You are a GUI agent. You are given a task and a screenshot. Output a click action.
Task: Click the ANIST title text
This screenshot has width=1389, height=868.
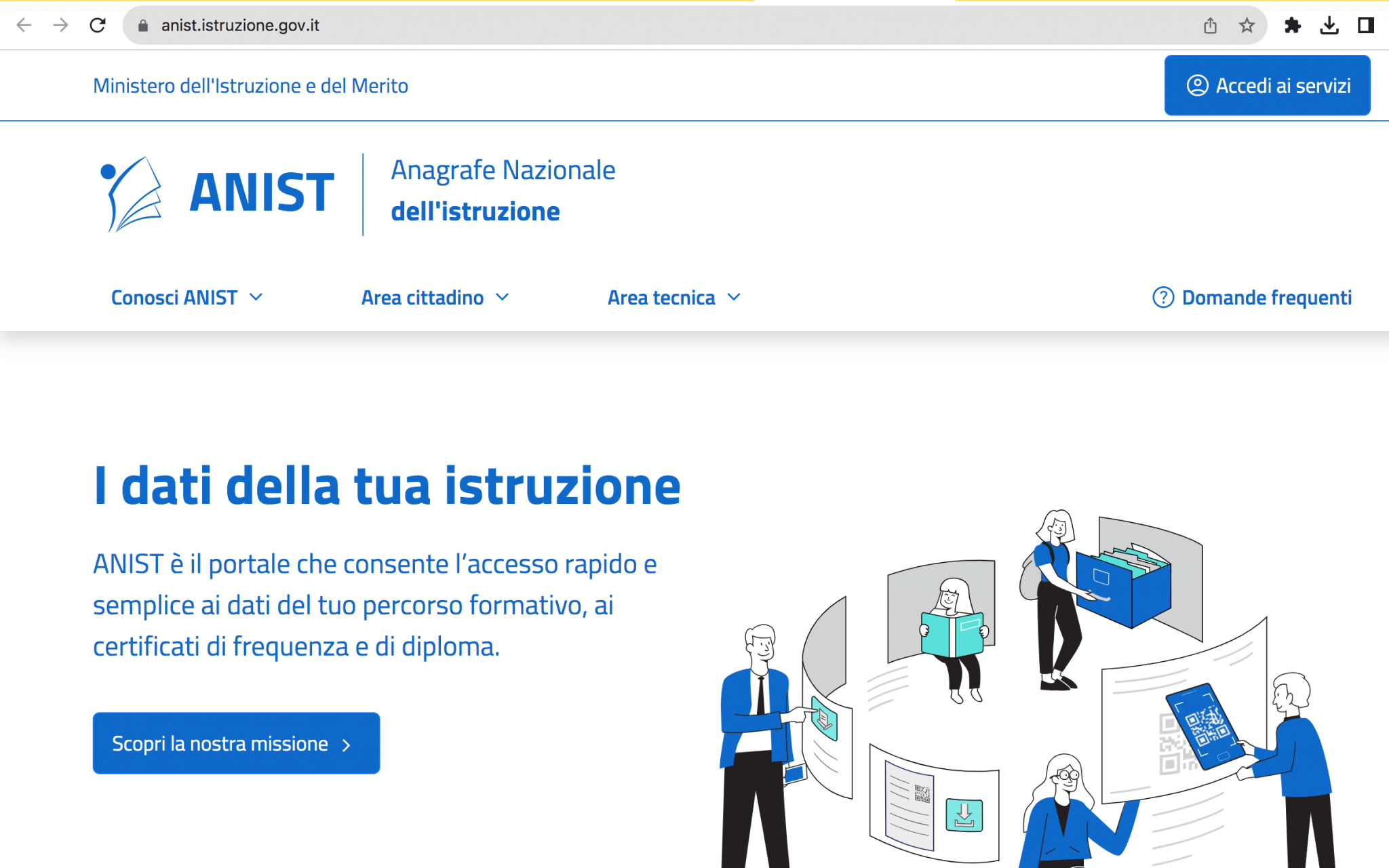coord(262,193)
